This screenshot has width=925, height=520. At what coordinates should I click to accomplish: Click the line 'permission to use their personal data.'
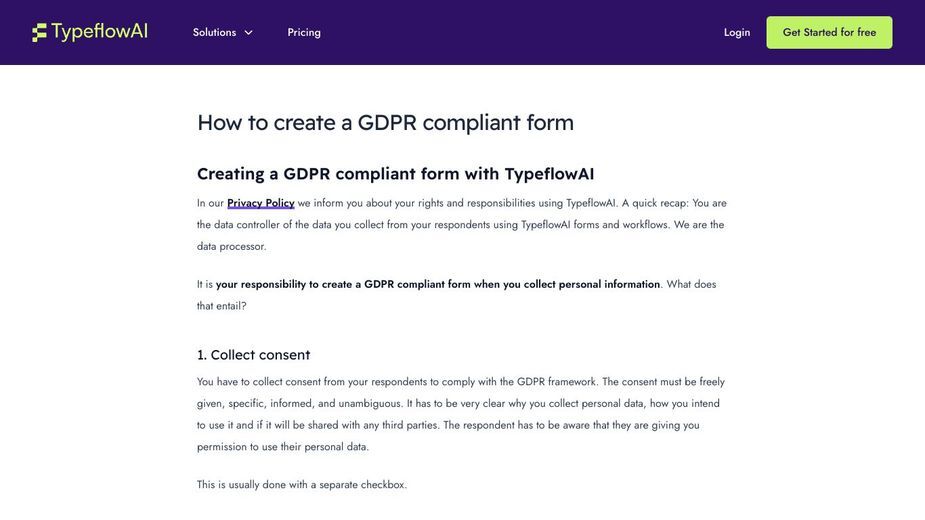pos(283,447)
